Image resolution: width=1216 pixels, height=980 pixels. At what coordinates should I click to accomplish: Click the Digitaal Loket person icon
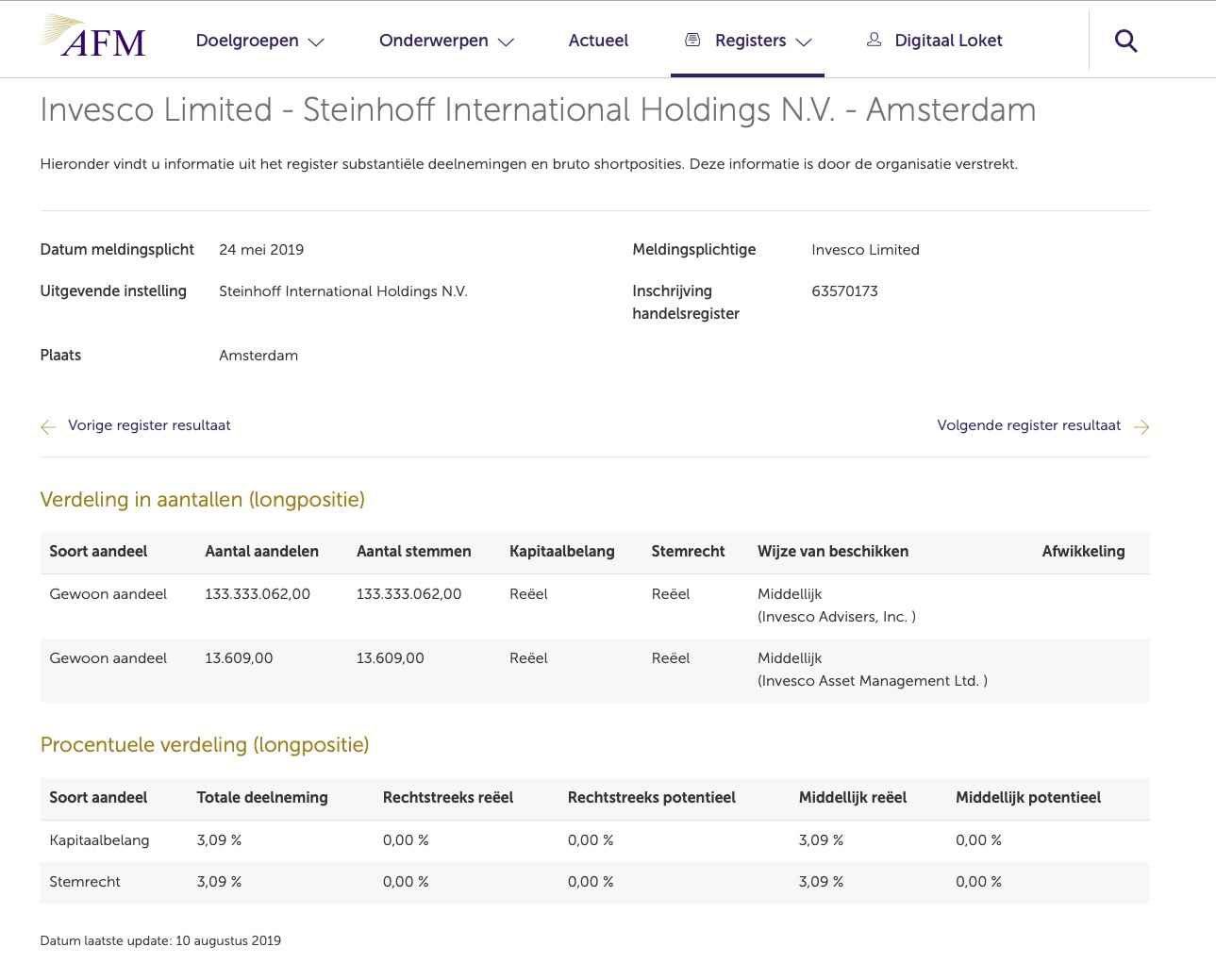[875, 40]
